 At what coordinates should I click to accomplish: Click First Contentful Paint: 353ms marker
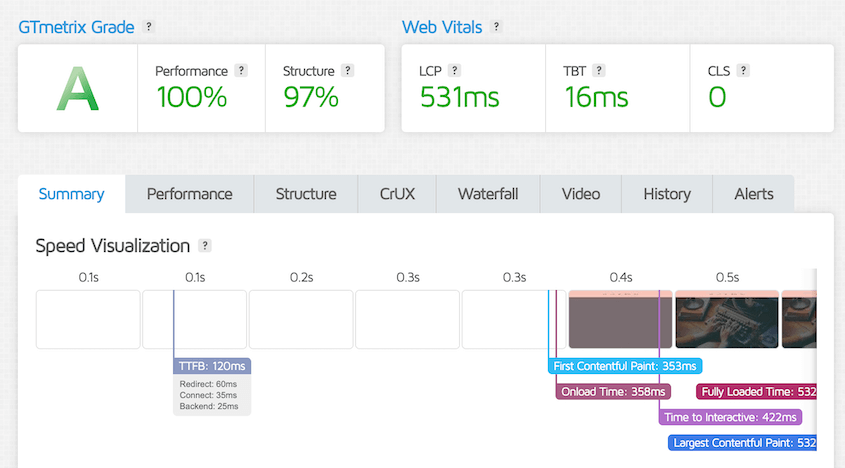pyautogui.click(x=625, y=366)
